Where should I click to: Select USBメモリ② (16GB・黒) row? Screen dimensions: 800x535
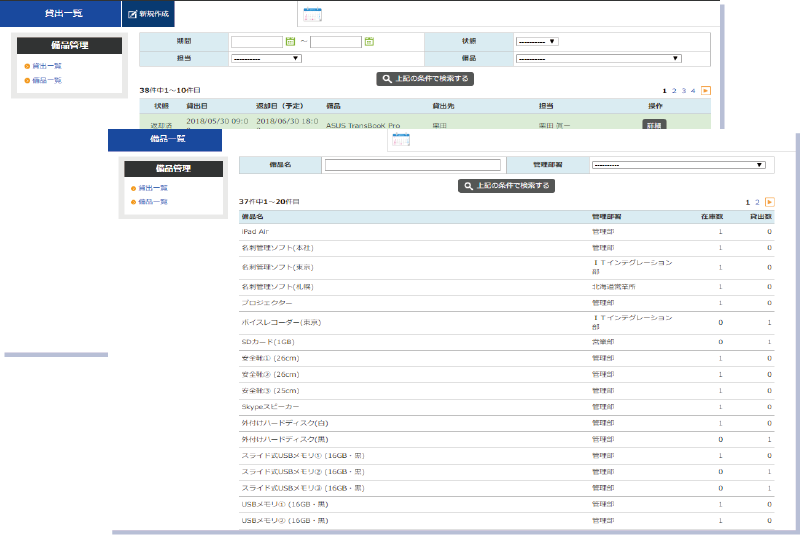pos(507,521)
